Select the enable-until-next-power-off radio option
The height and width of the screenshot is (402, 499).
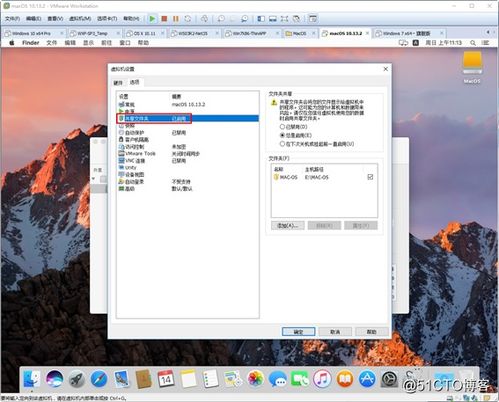point(317,144)
